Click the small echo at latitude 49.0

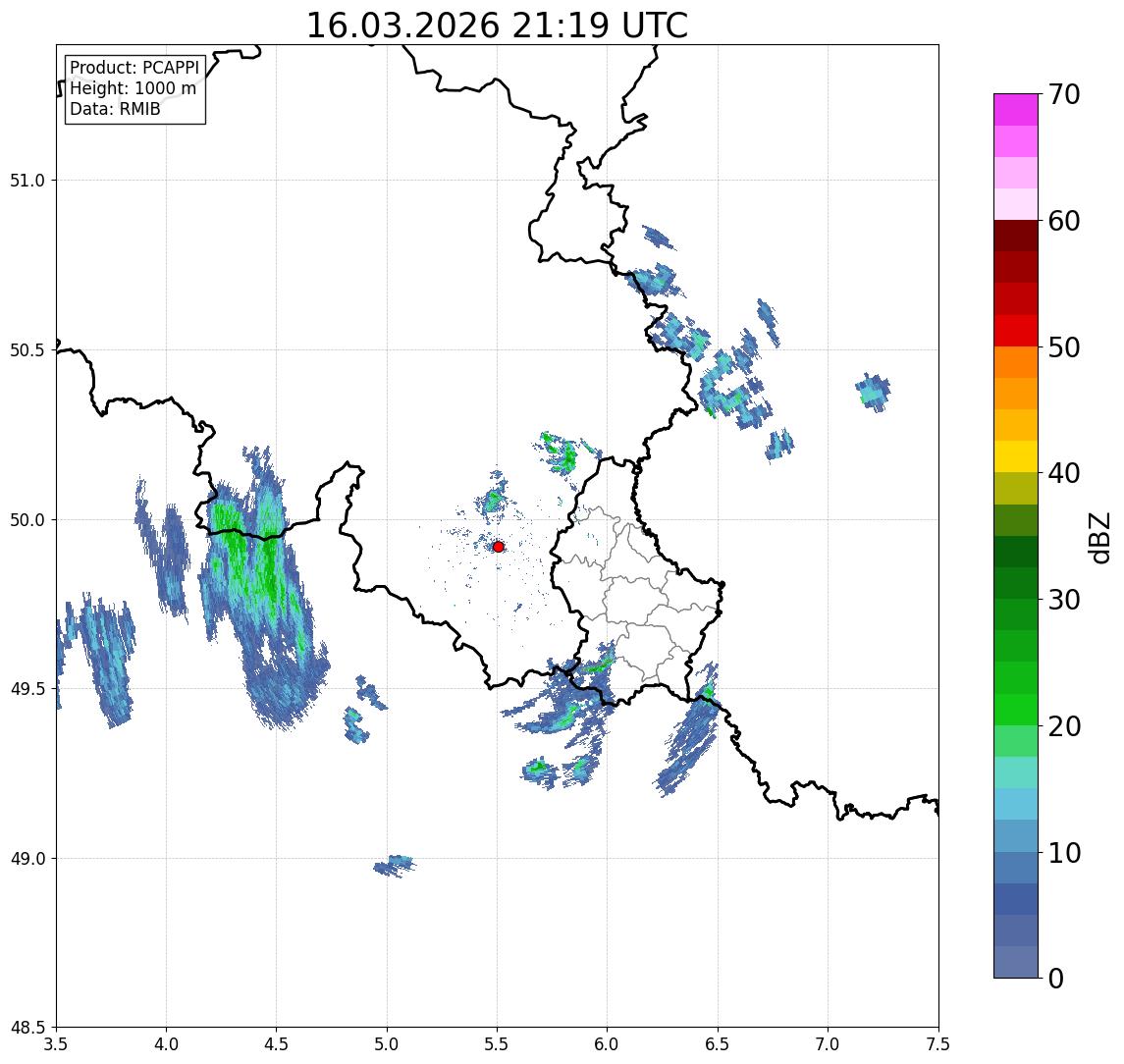coord(395,866)
